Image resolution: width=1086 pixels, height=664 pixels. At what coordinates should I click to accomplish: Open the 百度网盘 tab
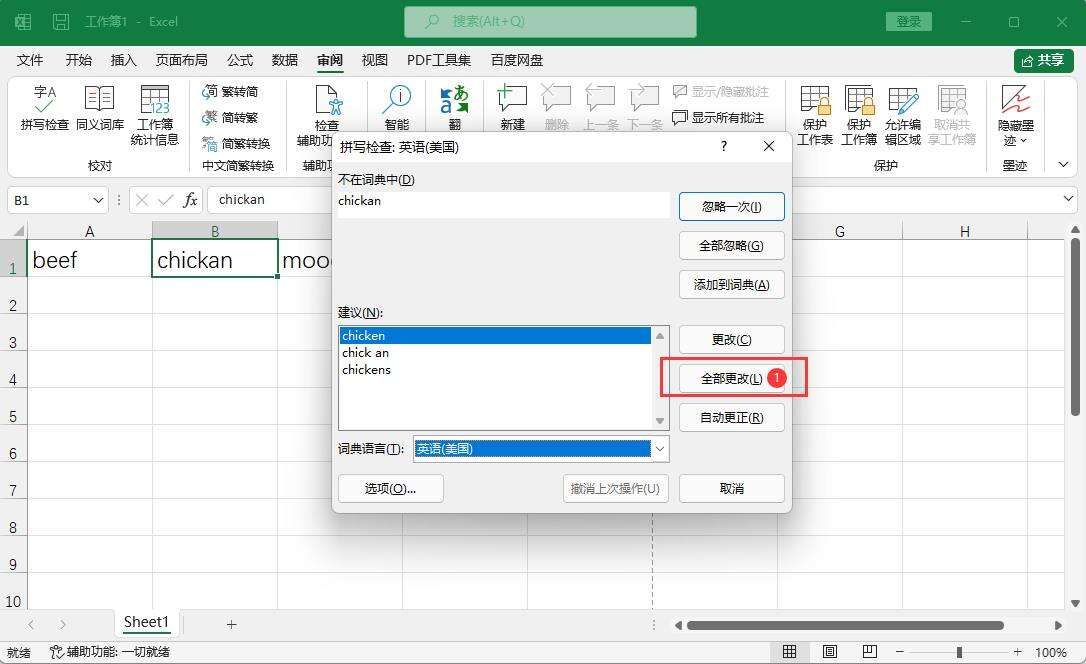pyautogui.click(x=517, y=60)
